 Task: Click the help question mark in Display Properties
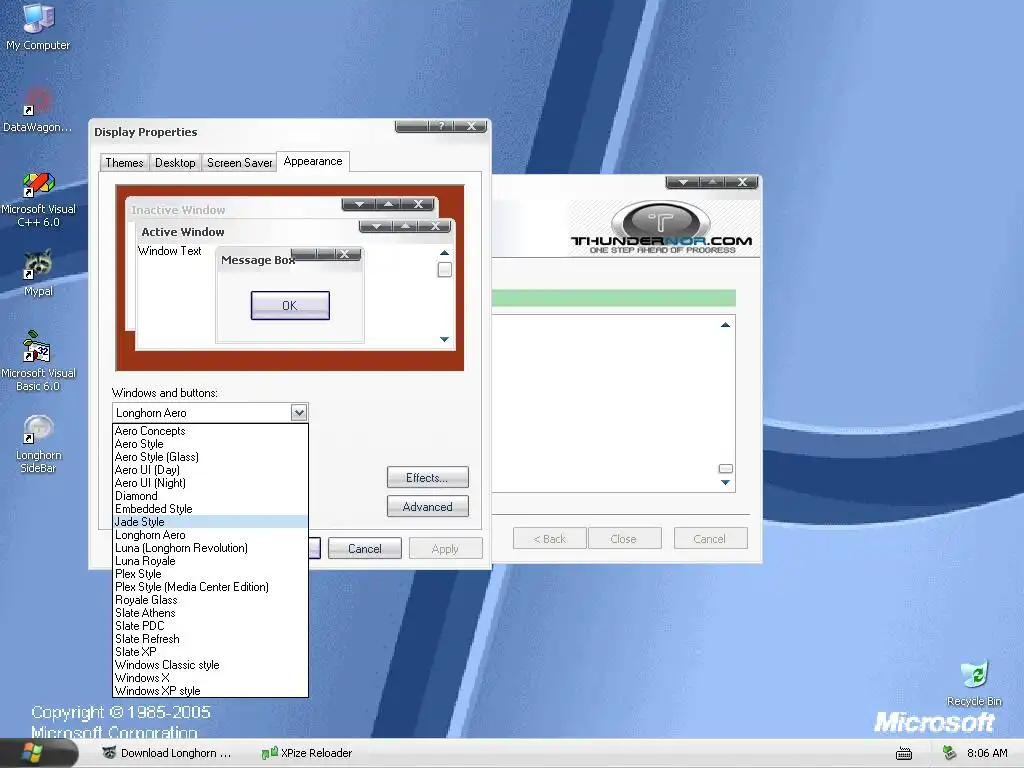(441, 126)
